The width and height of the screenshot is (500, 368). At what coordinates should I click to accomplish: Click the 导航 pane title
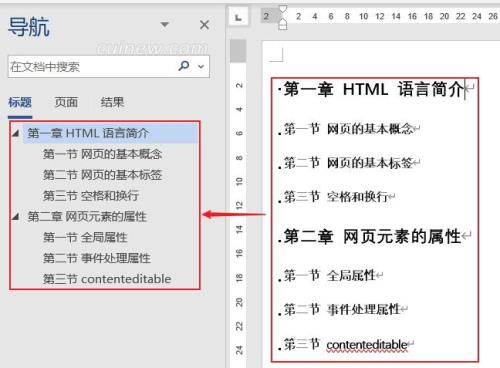[29, 27]
